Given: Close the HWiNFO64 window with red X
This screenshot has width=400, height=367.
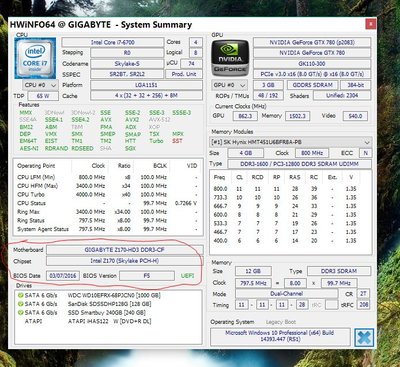Looking at the screenshot, I should pyautogui.click(x=371, y=24).
